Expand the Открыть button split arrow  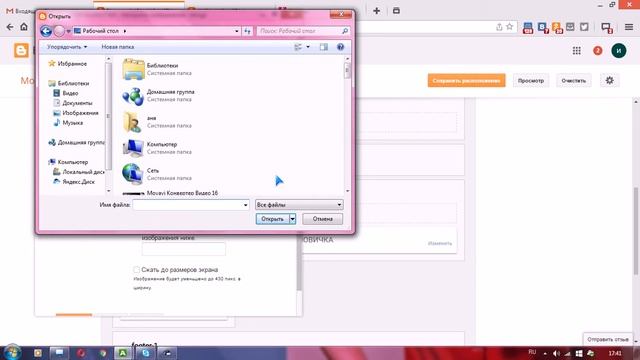[x=293, y=219]
